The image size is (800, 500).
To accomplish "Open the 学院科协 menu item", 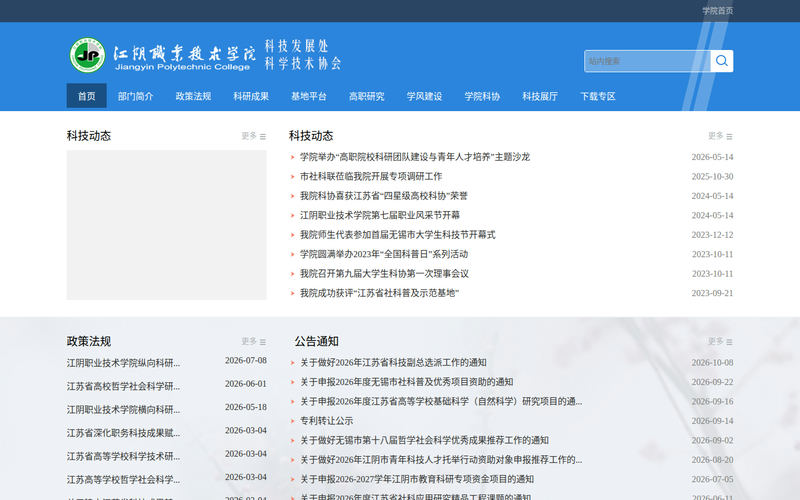I will (482, 96).
